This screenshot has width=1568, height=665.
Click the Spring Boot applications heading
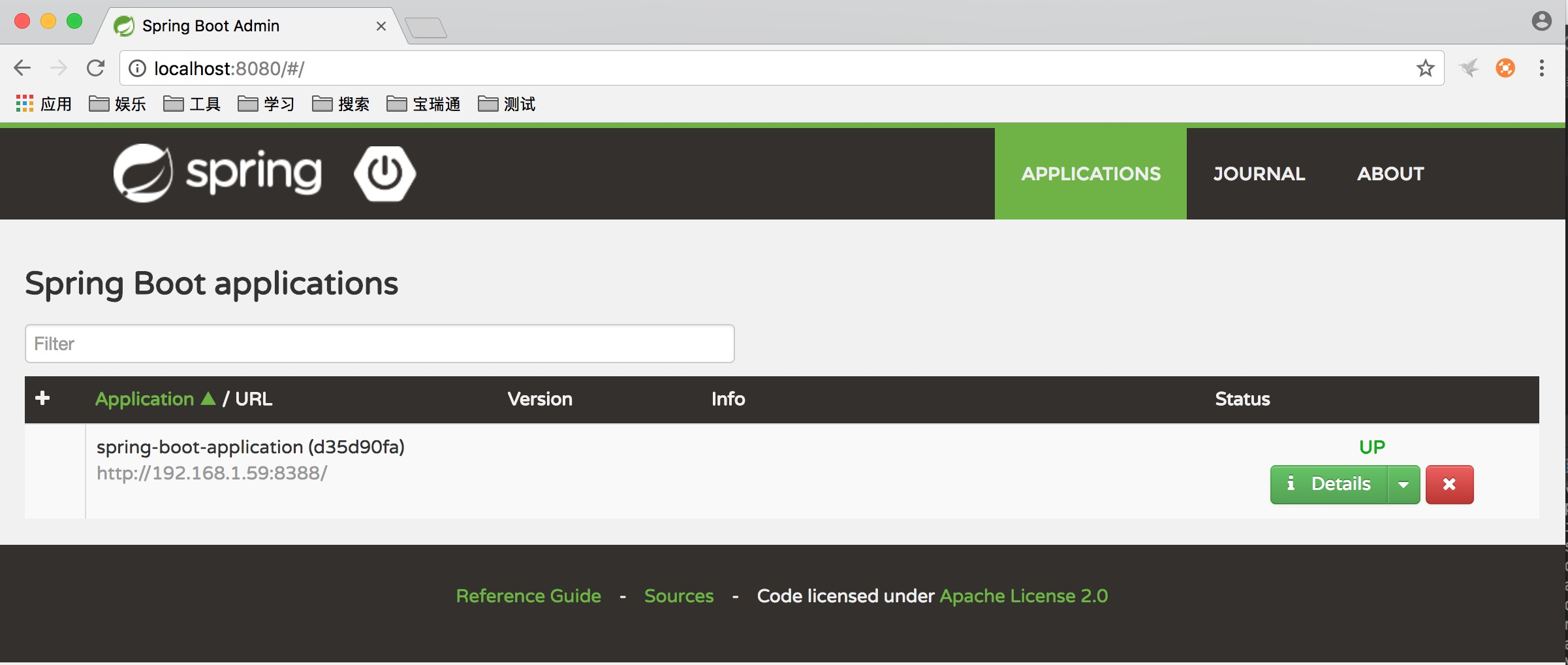tap(212, 284)
